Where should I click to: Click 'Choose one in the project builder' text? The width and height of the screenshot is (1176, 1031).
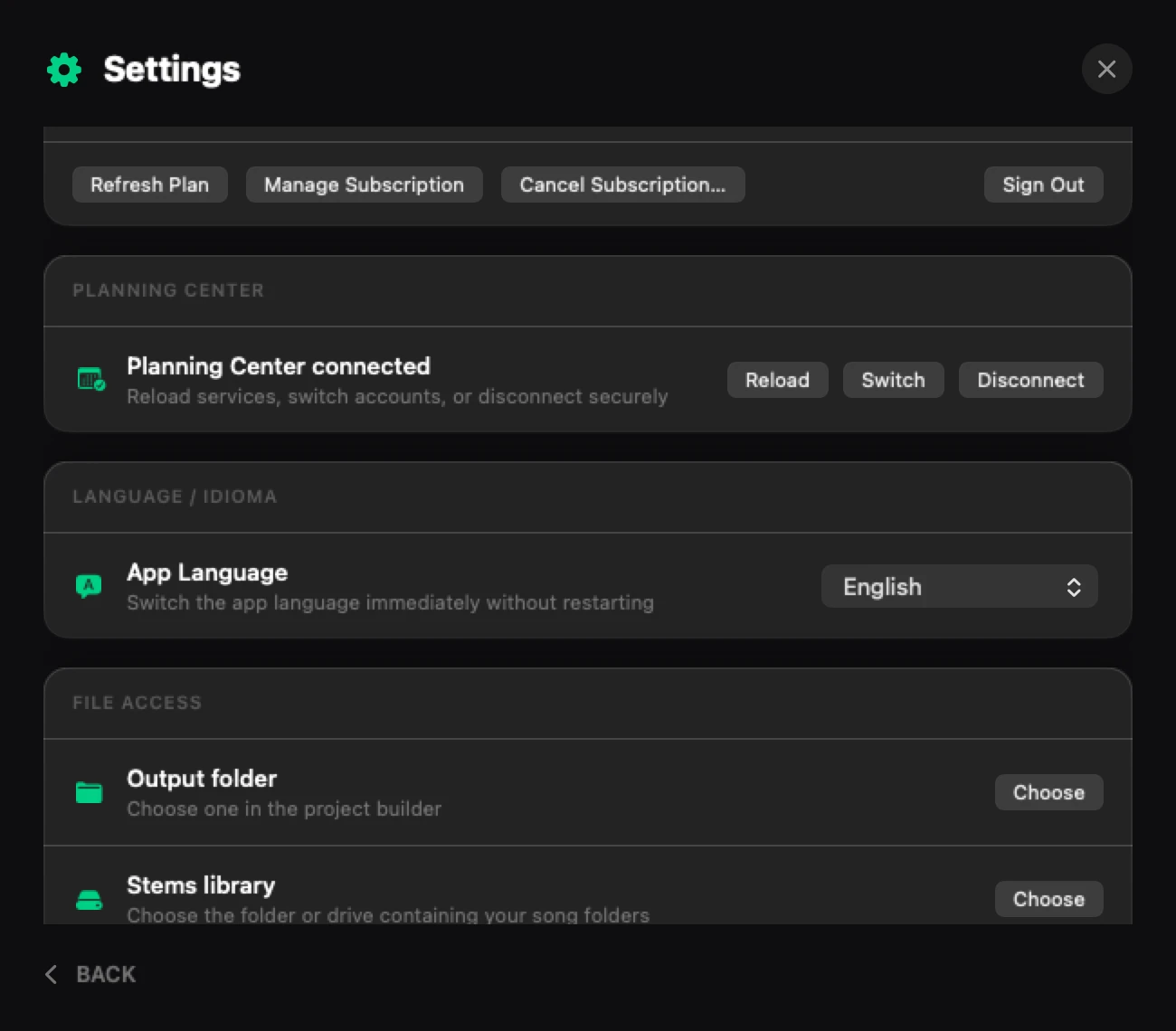pyautogui.click(x=284, y=809)
